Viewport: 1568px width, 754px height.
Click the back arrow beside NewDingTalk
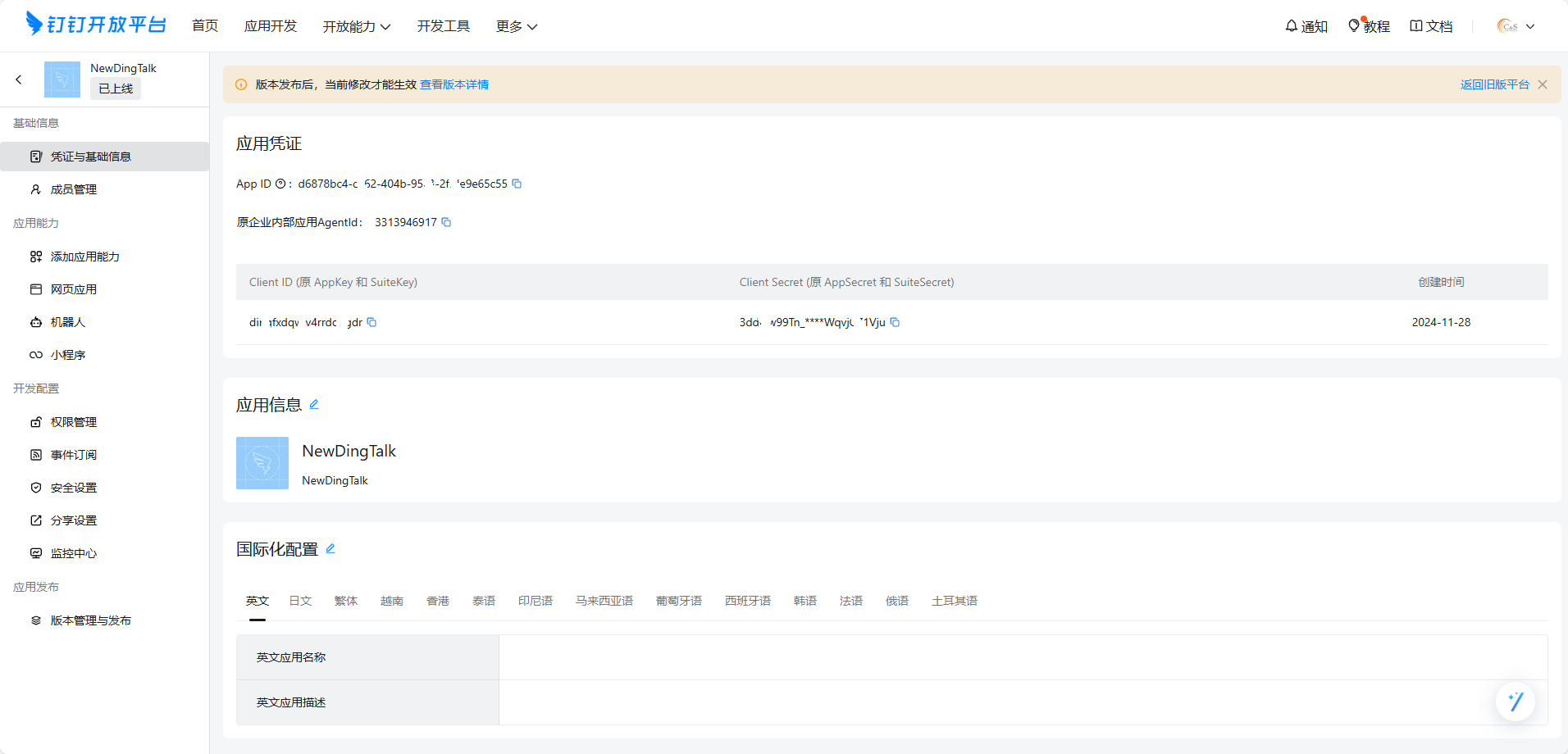(x=19, y=79)
